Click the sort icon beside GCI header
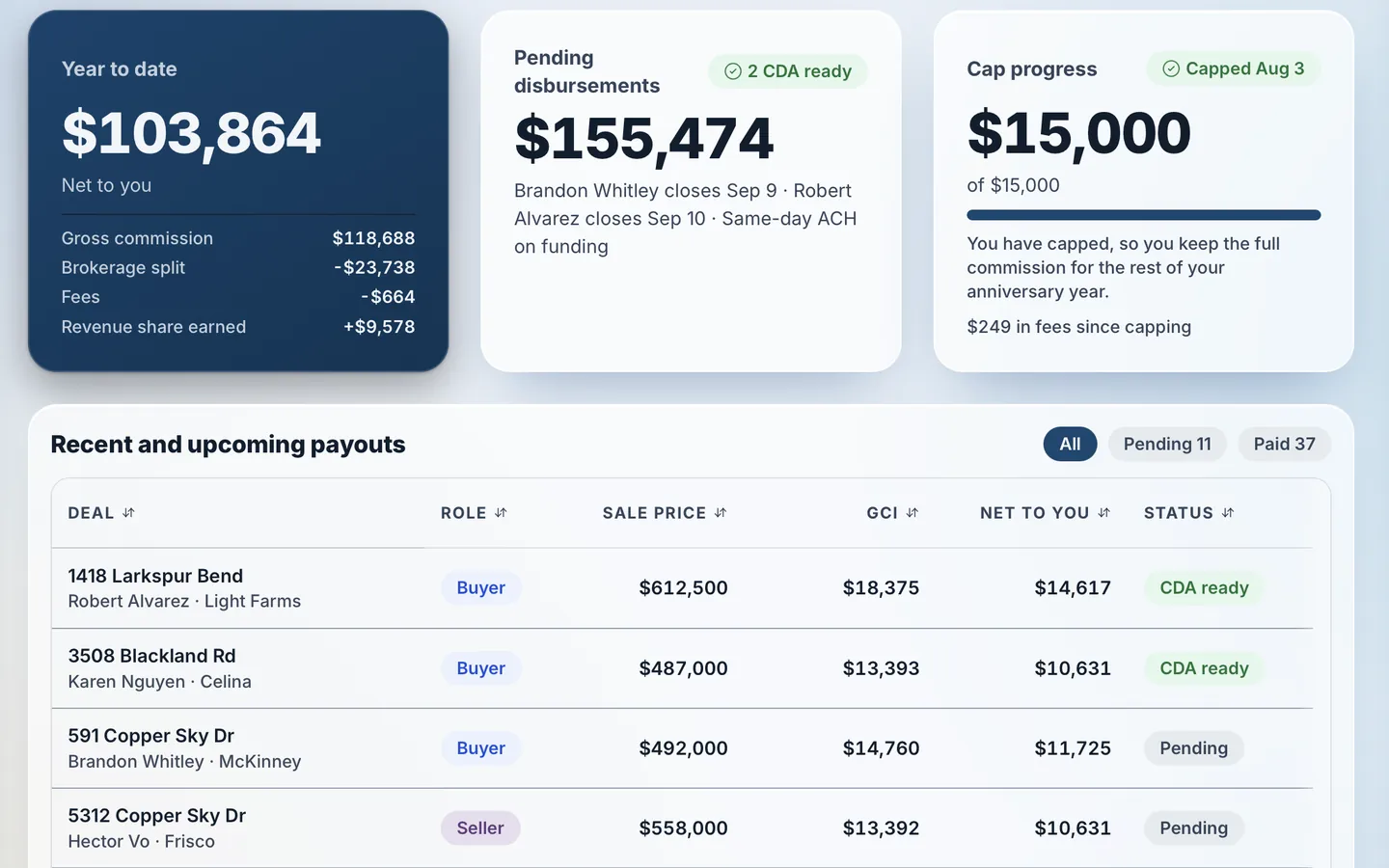This screenshot has height=868, width=1389. pyautogui.click(x=912, y=513)
